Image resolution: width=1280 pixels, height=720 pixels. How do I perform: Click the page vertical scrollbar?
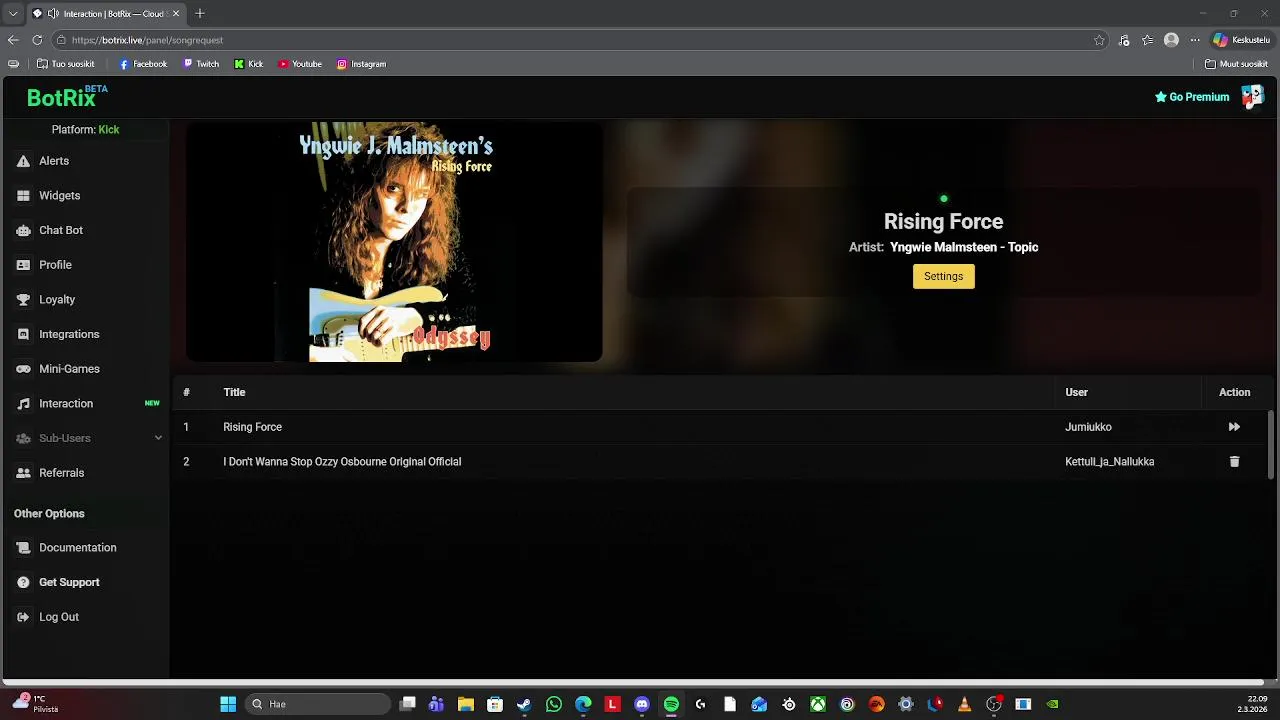(x=1272, y=445)
